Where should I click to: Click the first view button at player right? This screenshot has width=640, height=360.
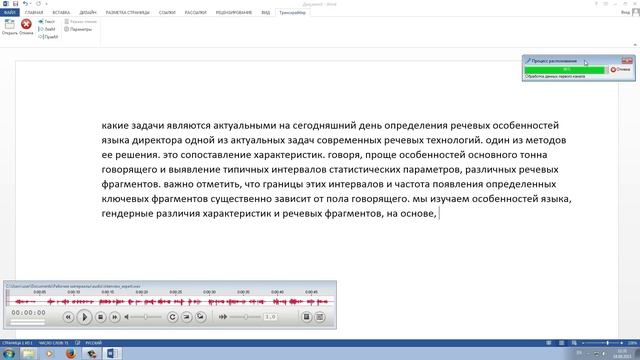tap(306, 317)
